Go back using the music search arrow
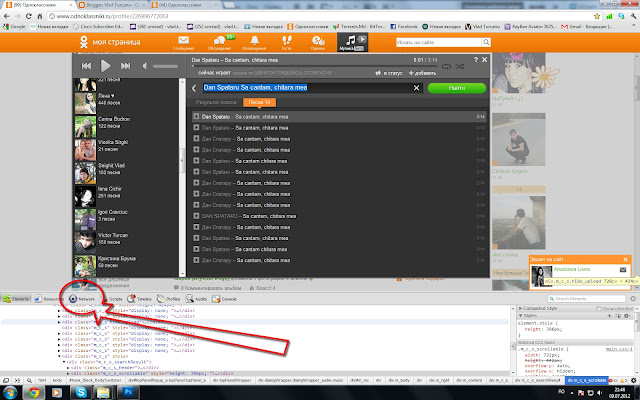Viewport: 640px width, 400px height. pyautogui.click(x=194, y=88)
